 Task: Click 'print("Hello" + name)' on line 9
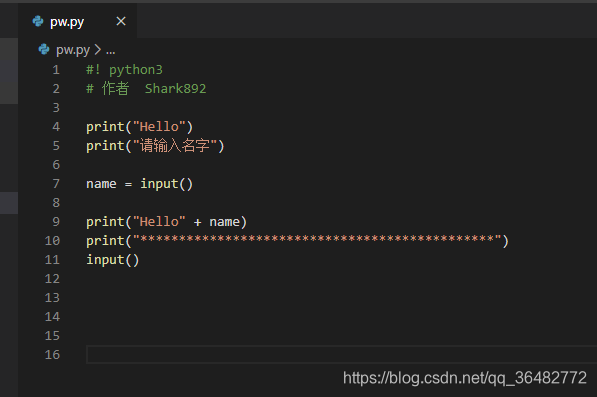point(167,222)
